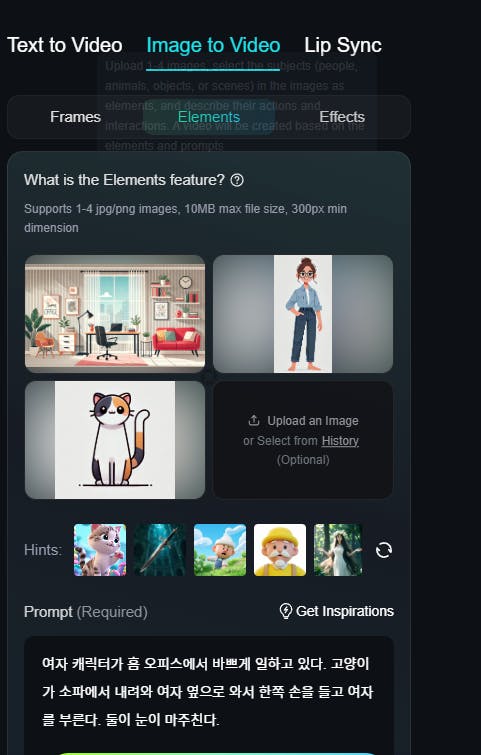Refresh the hints with the circular arrows icon
Screen dimensions: 481x755
[x=384, y=550]
